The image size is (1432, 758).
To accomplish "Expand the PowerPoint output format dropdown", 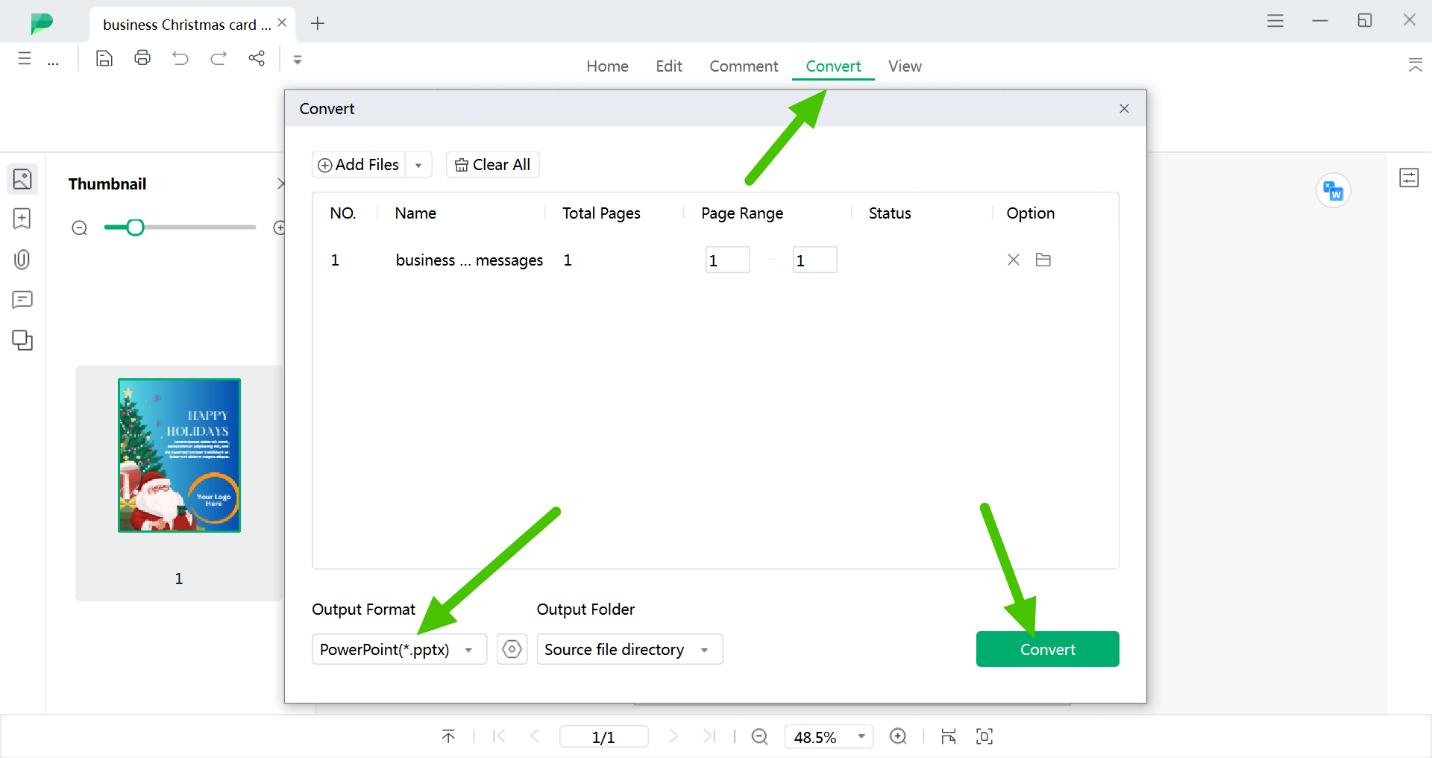I will point(468,650).
